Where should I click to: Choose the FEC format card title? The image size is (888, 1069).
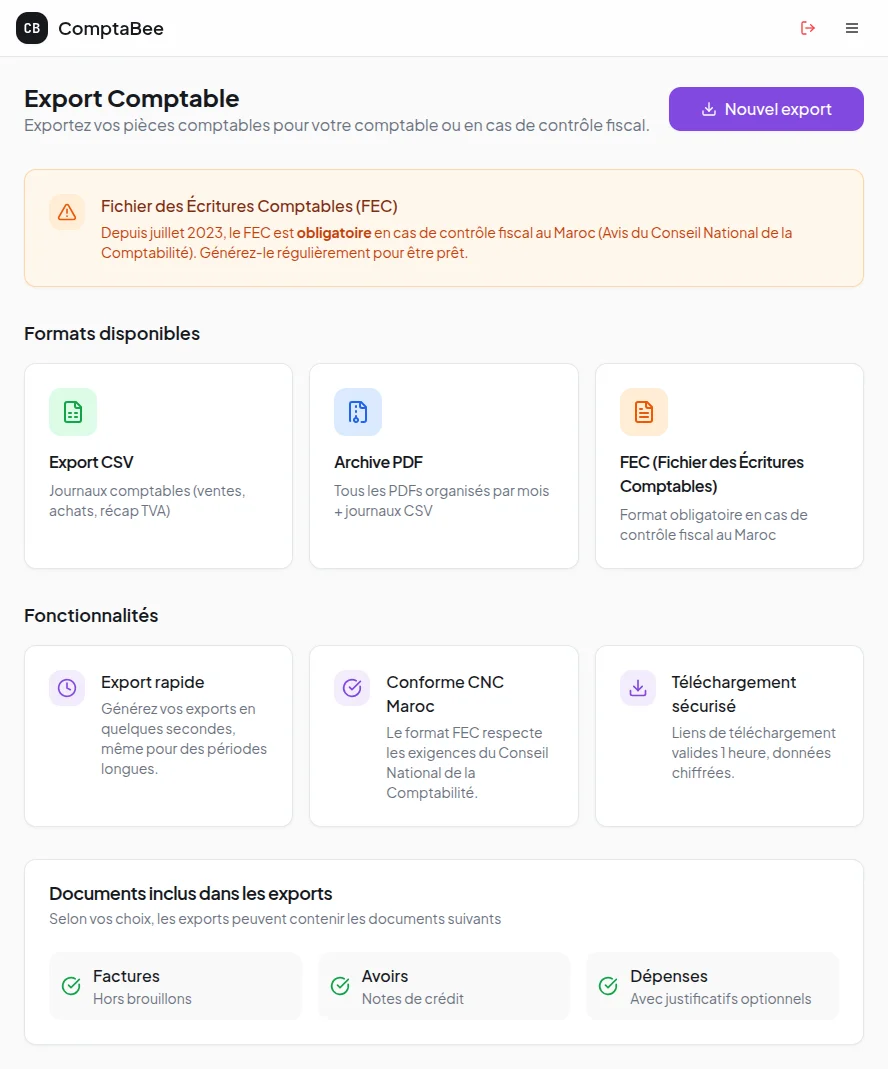tap(711, 474)
